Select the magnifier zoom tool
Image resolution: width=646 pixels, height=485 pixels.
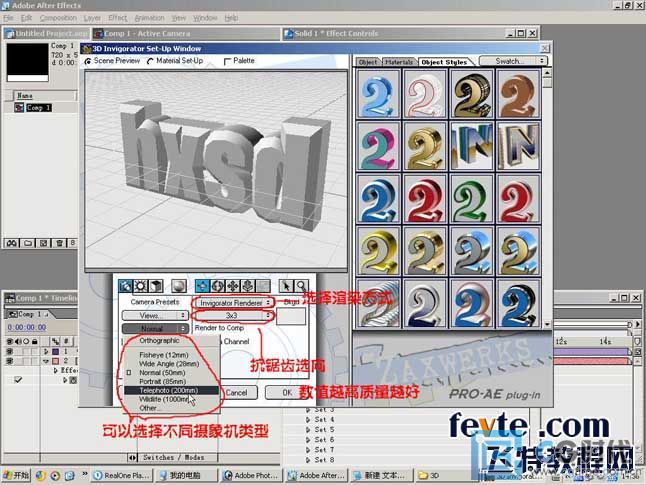[301, 286]
